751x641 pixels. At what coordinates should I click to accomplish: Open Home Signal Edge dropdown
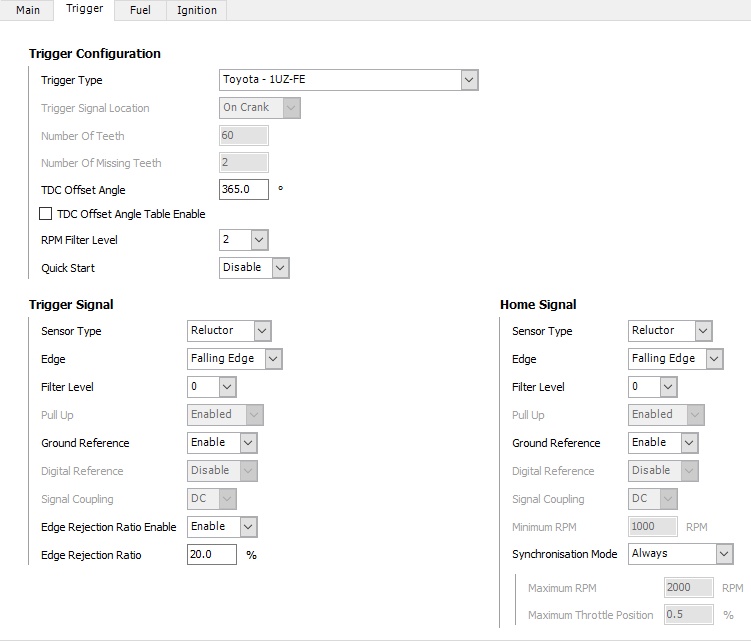coord(676,359)
